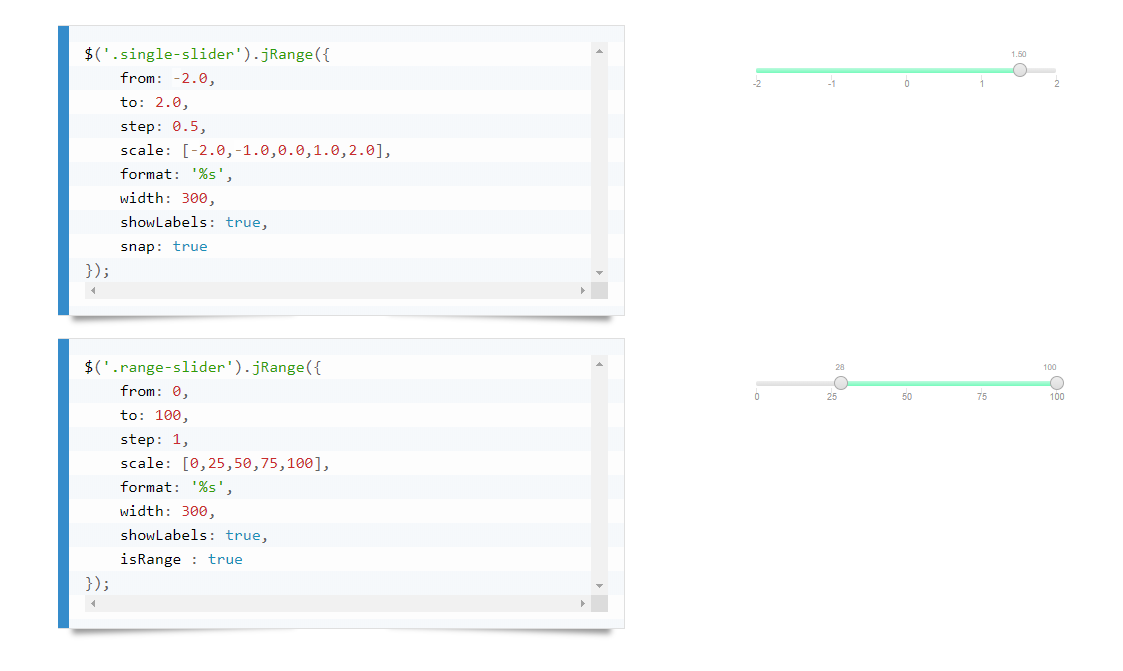Screen dimensions: 1123x671
Task: Click the horizontal scrollbar track under the single-slider code
Action: click(x=338, y=290)
